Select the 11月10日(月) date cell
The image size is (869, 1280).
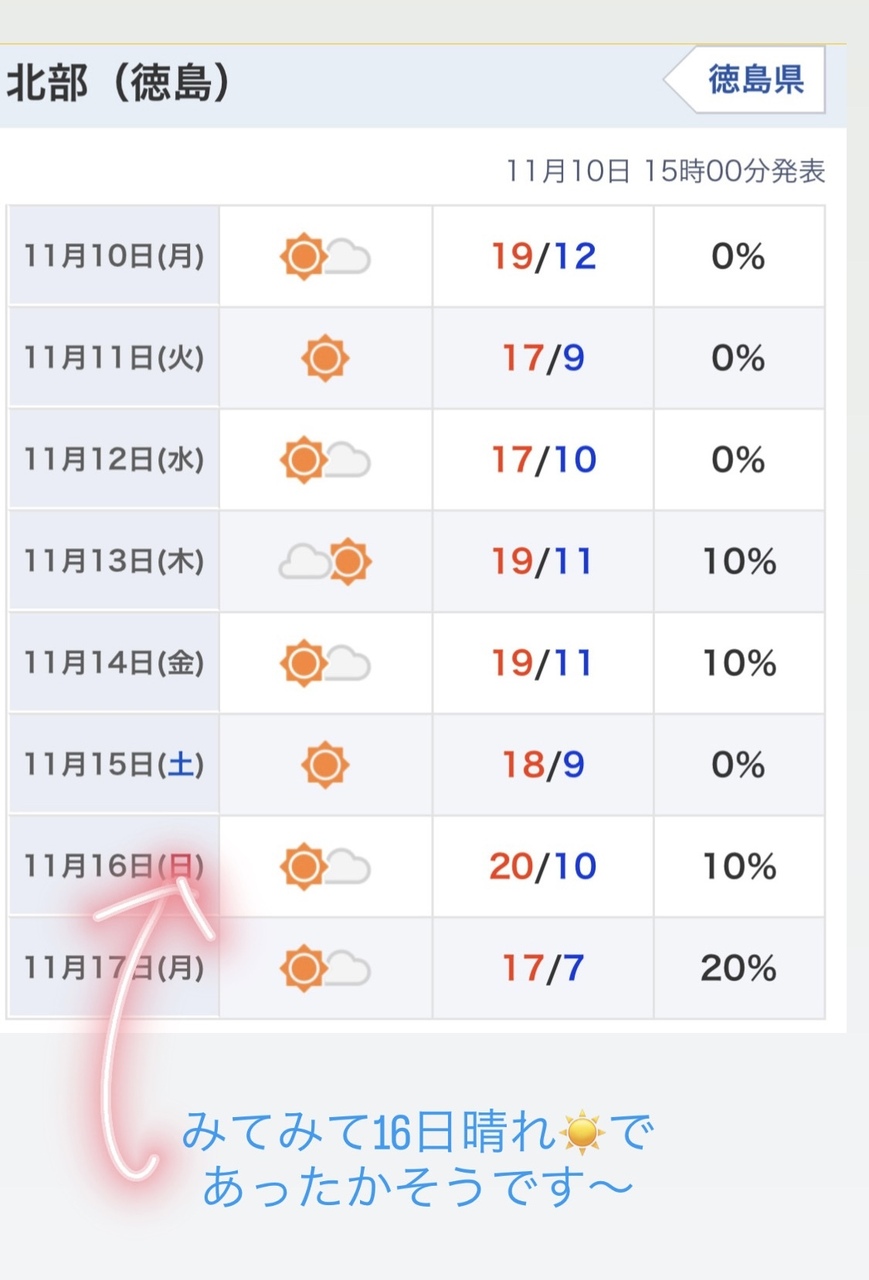click(114, 257)
